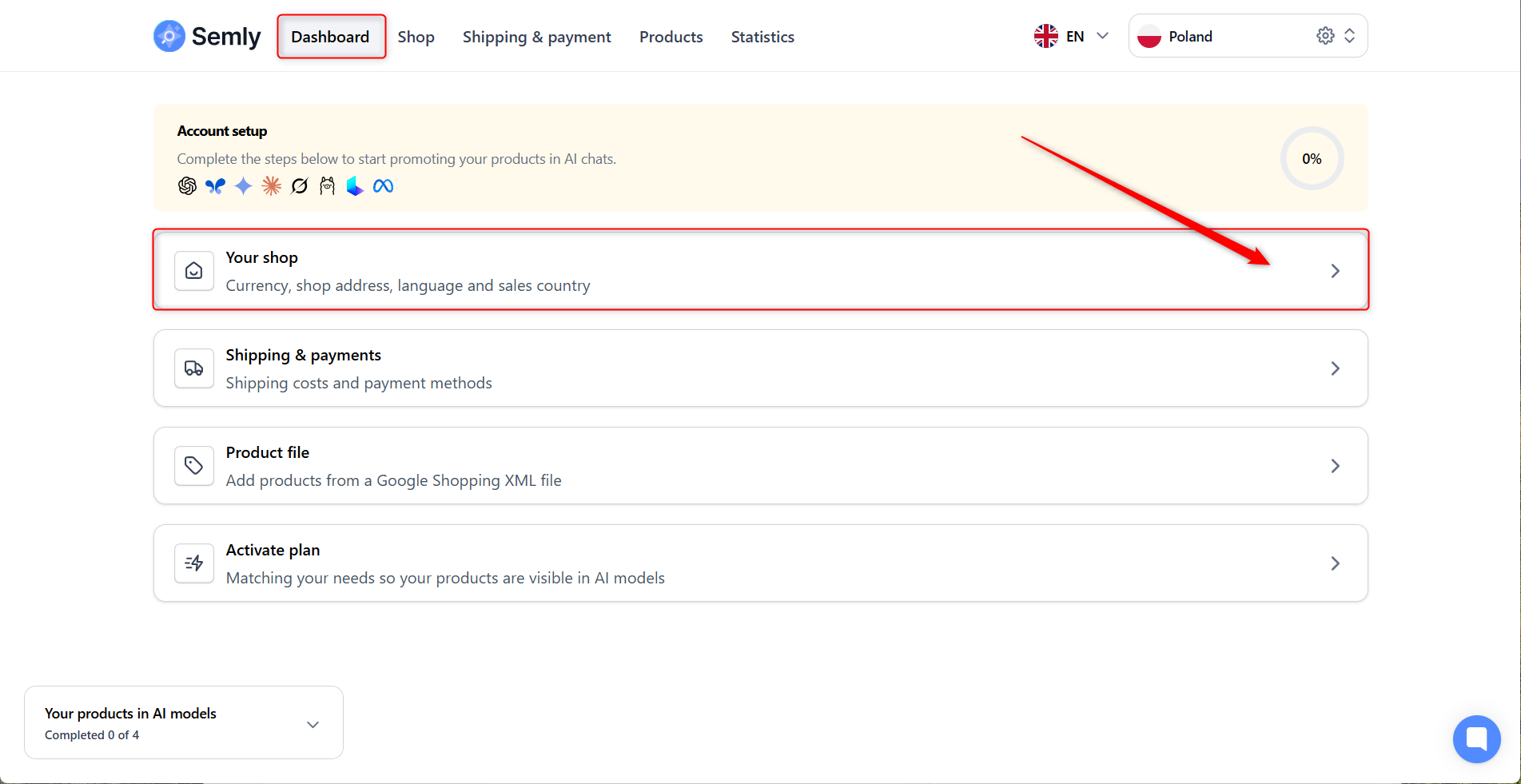Click the Meta AI infinity icon

384,186
